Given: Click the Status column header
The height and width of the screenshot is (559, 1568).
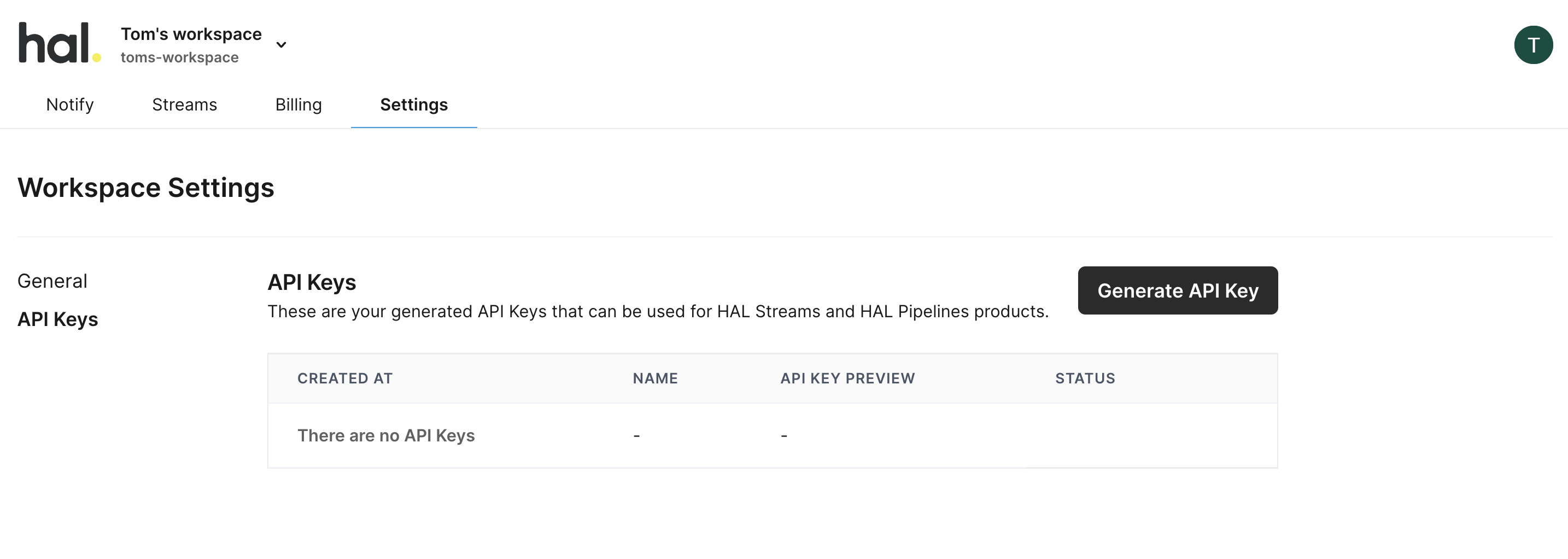Looking at the screenshot, I should tap(1085, 379).
